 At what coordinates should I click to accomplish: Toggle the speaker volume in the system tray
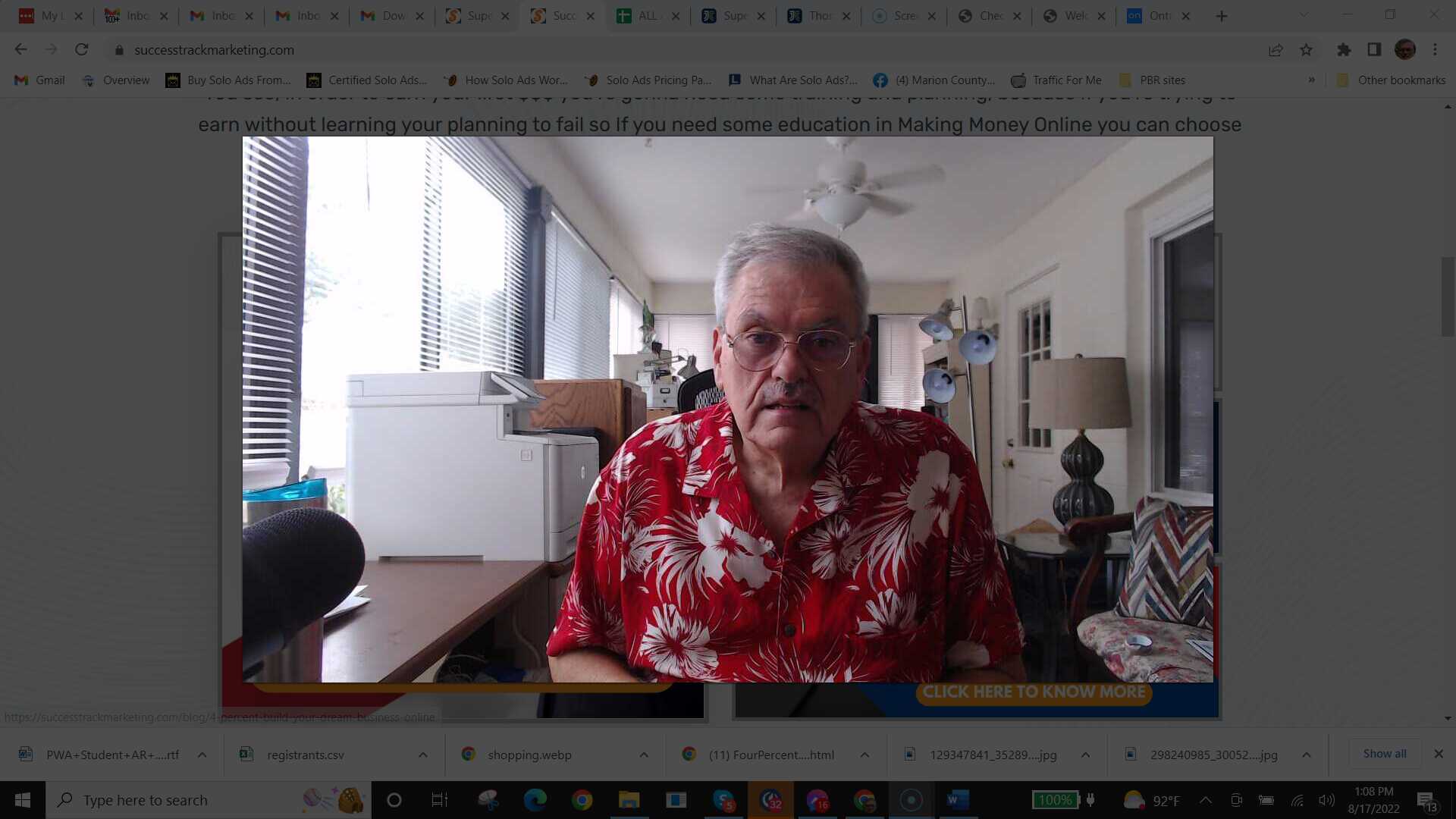tap(1327, 799)
